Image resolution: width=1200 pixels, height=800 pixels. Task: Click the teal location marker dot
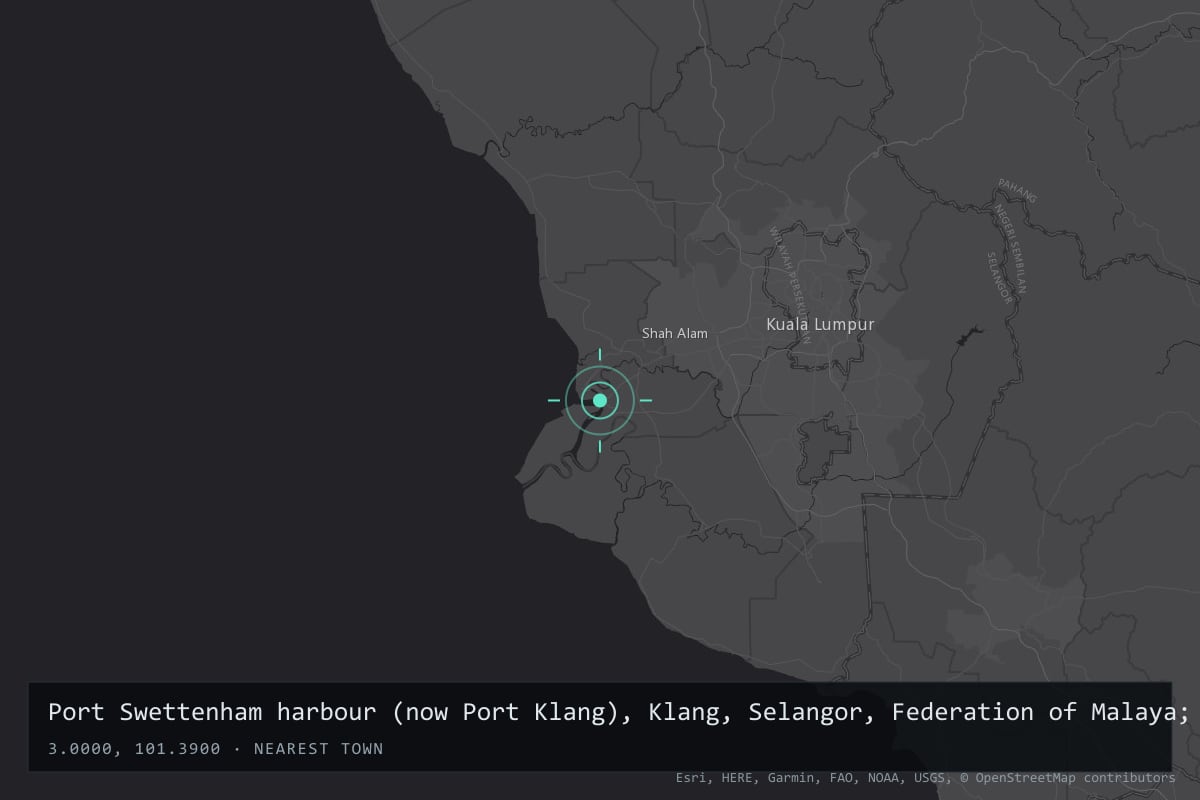[x=600, y=400]
